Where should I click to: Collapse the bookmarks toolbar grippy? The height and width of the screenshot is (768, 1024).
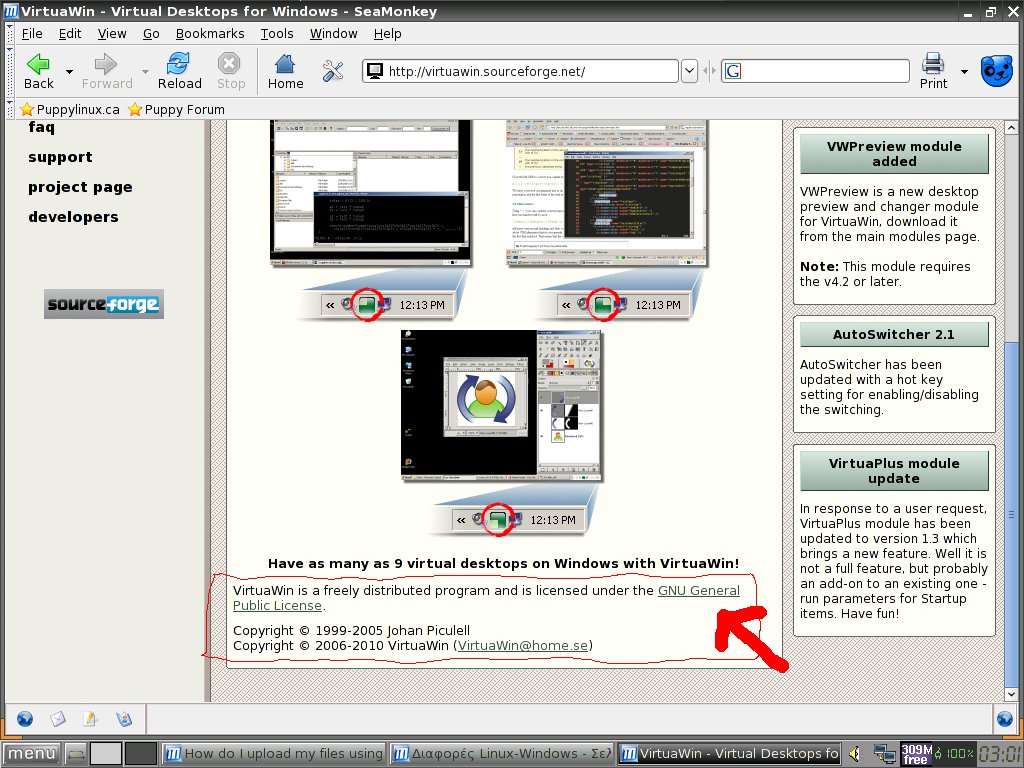point(9,109)
